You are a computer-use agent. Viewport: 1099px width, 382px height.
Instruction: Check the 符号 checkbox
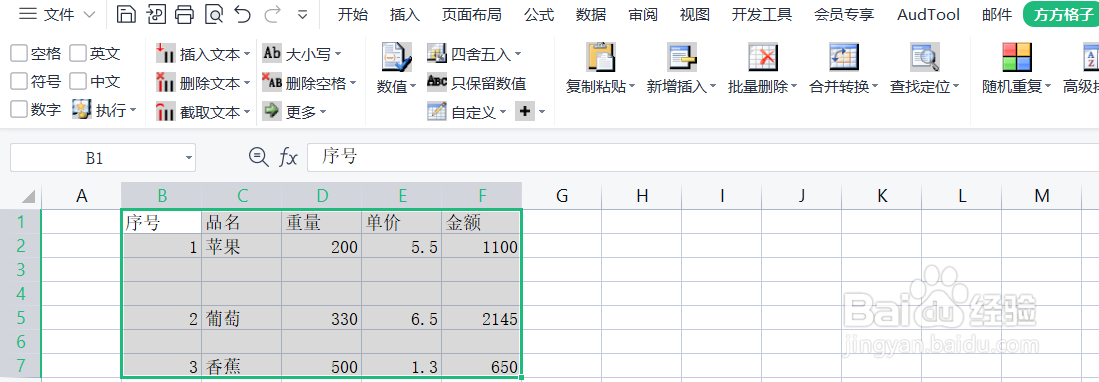tap(19, 81)
